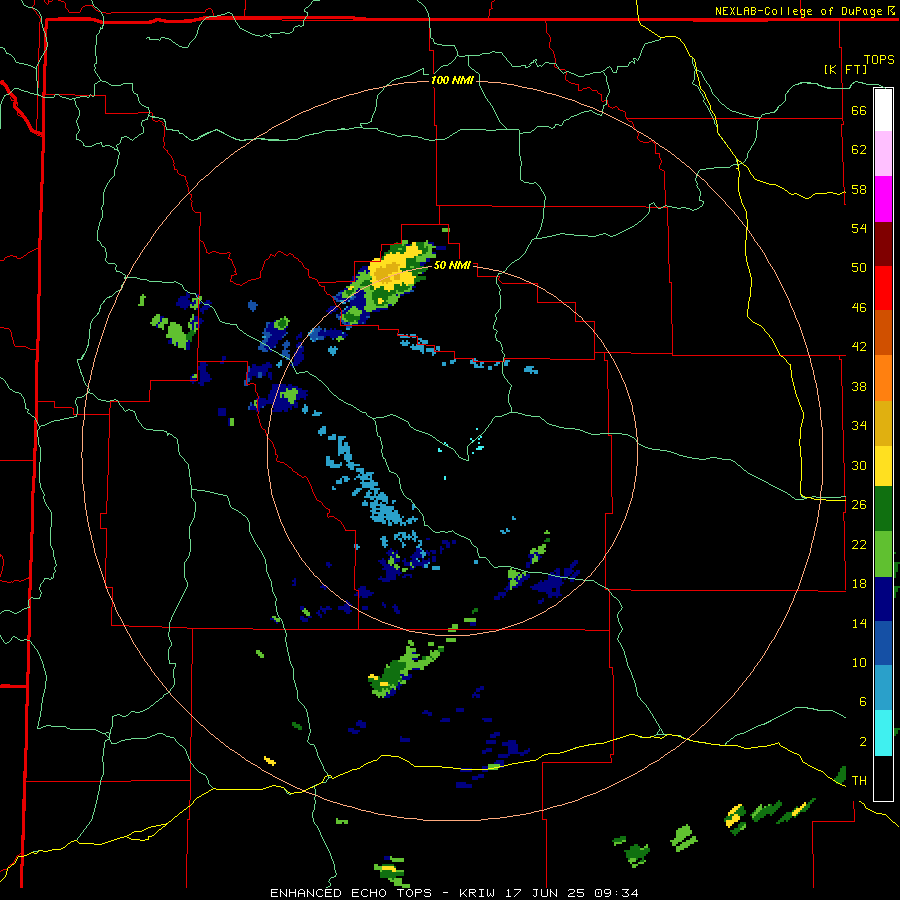Click the dark green swatch between 26 and 22

(x=883, y=509)
